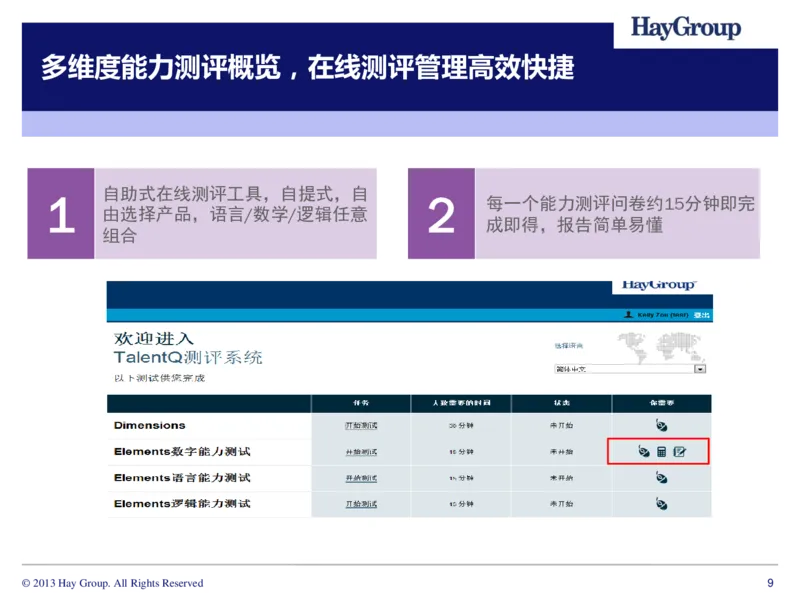Open the 你需要 column header options

pyautogui.click(x=660, y=402)
